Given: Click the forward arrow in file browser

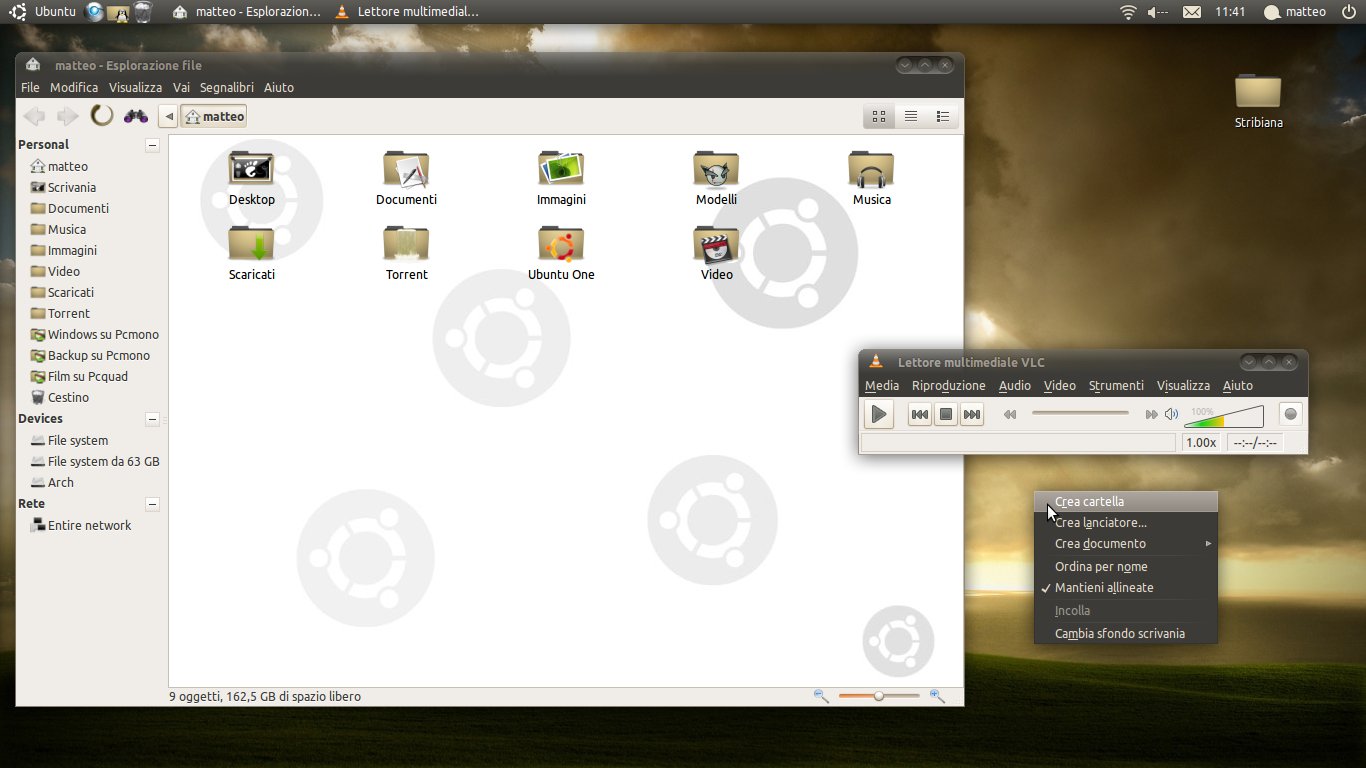Looking at the screenshot, I should pos(67,116).
